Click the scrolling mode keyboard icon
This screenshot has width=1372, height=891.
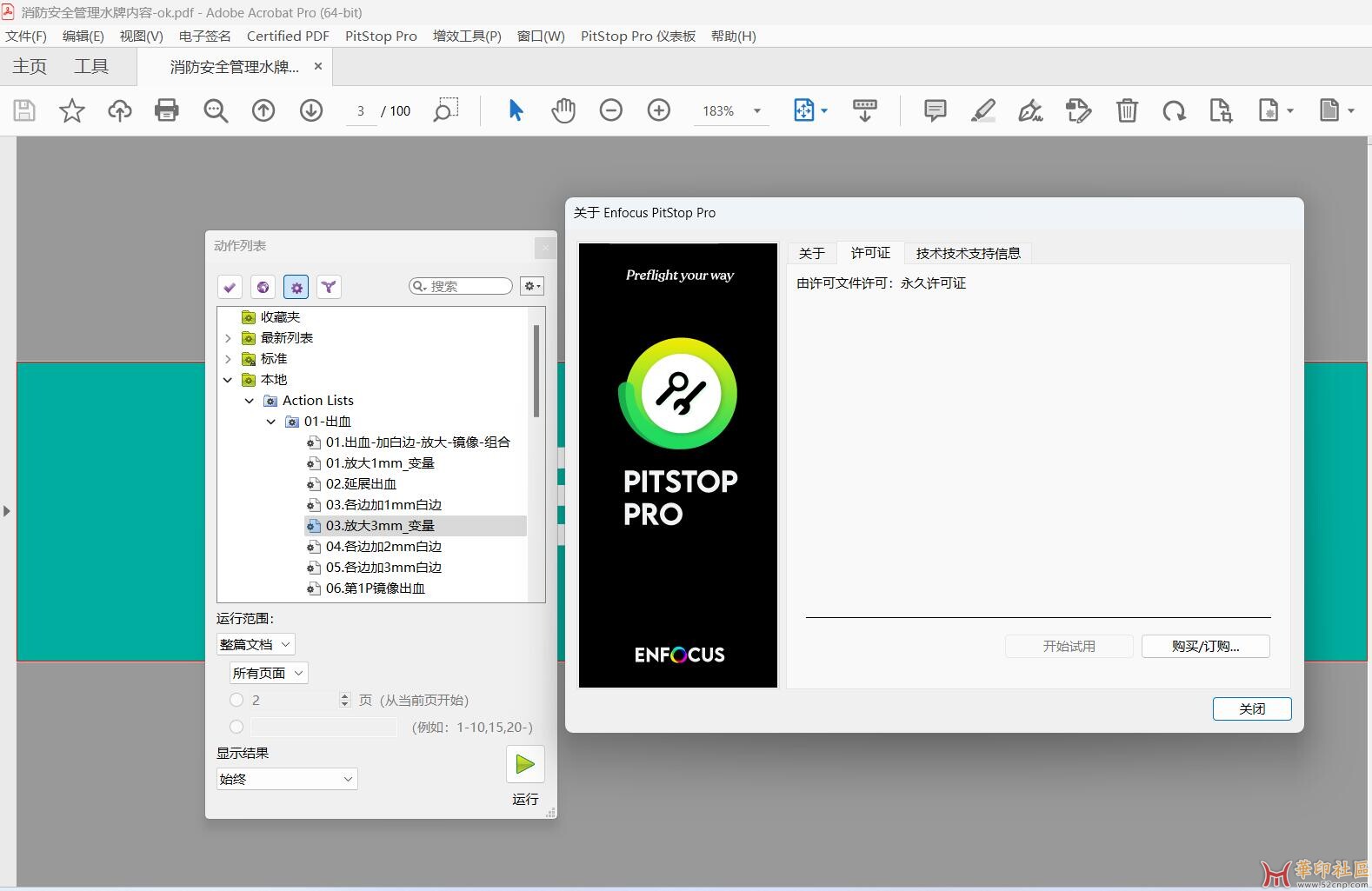click(865, 110)
